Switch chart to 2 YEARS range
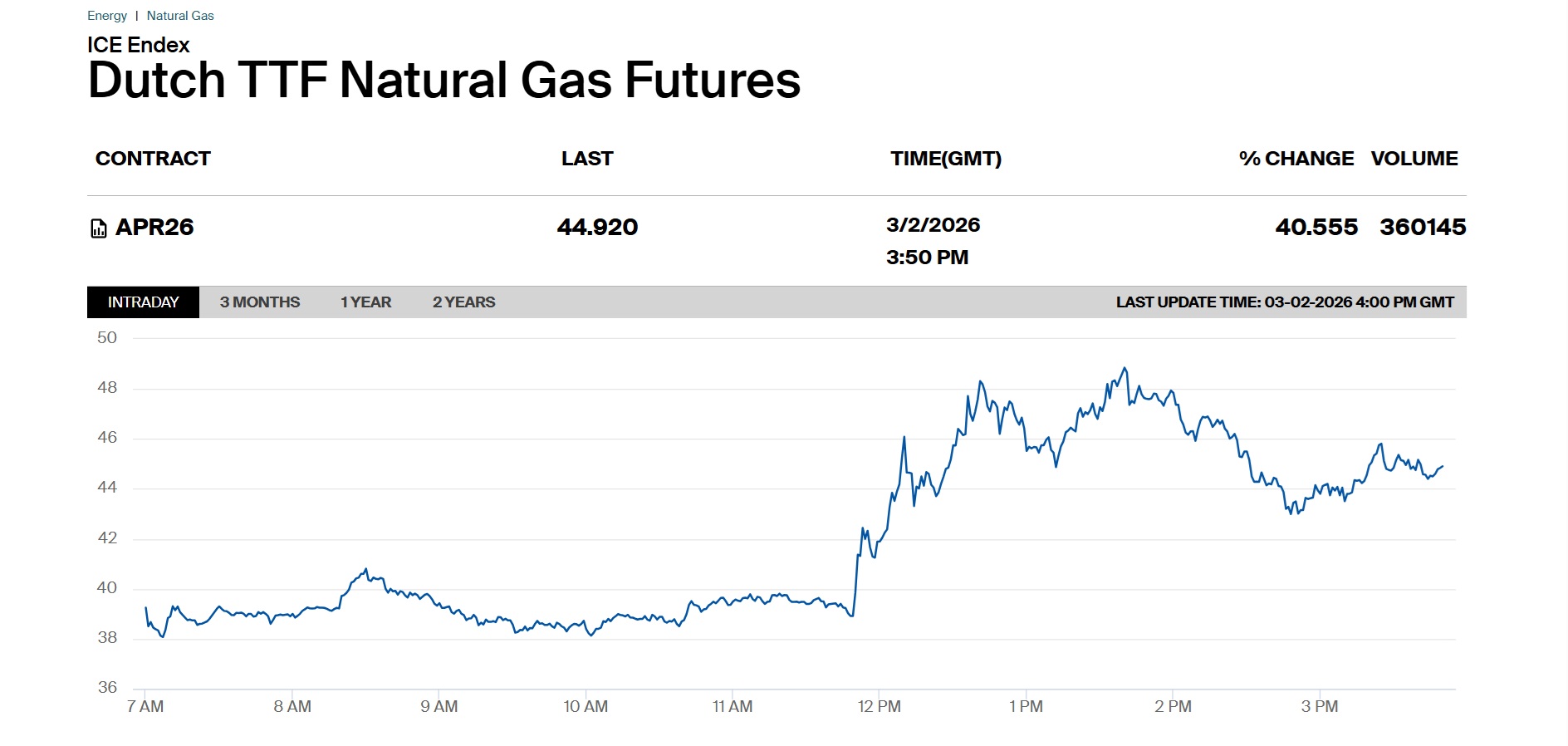The width and height of the screenshot is (1568, 746). [x=463, y=302]
